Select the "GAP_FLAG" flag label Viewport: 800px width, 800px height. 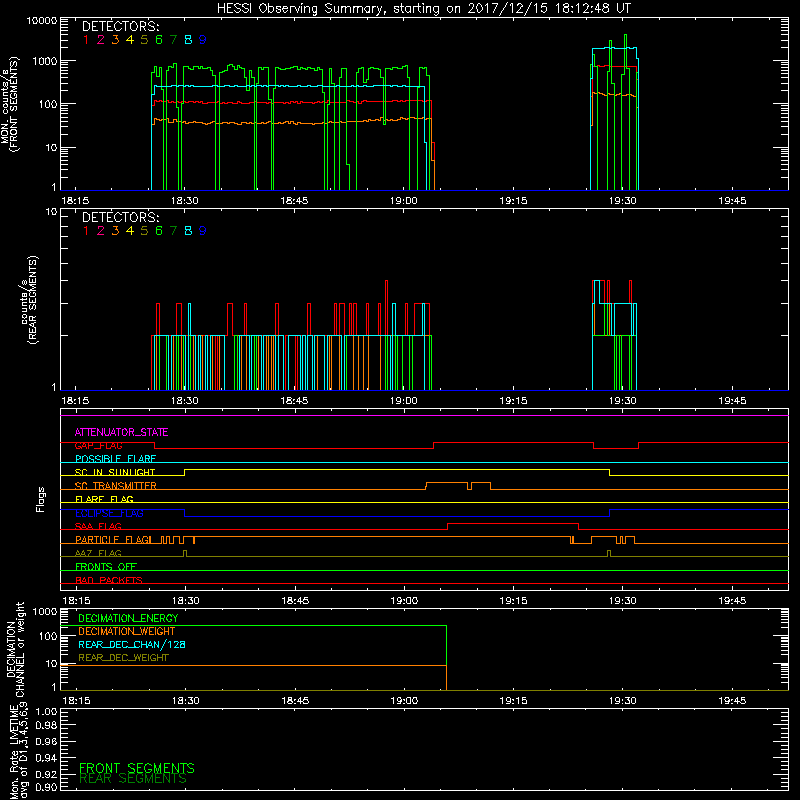98,446
